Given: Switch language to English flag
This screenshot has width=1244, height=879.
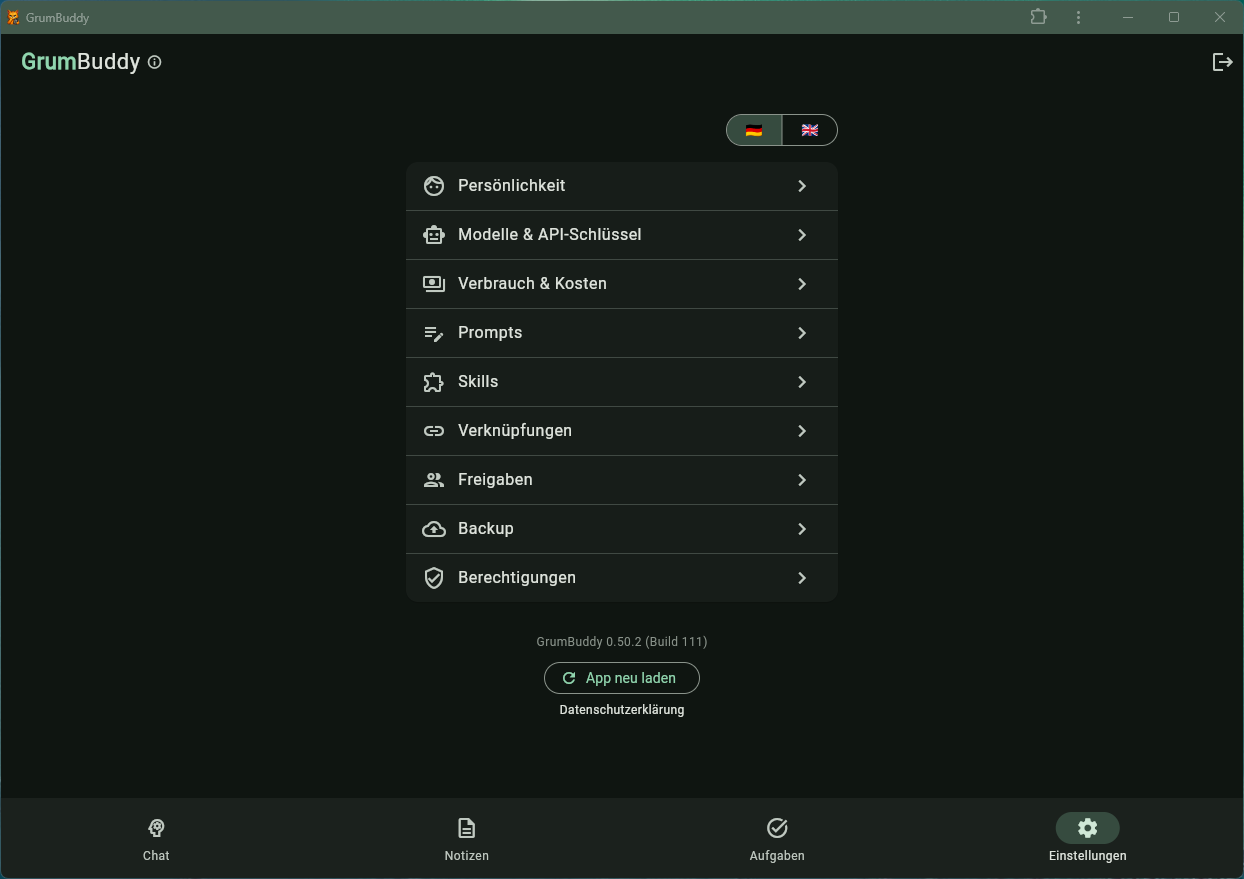Looking at the screenshot, I should click(x=810, y=130).
